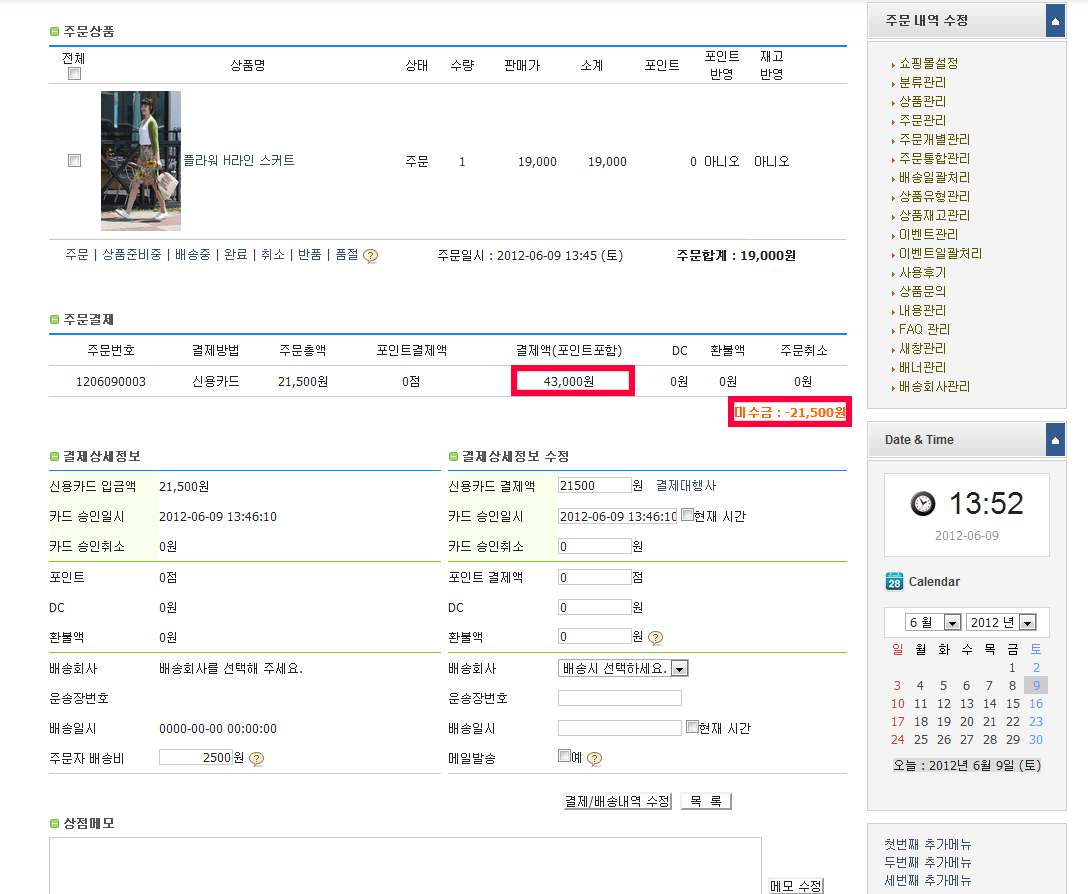Open 상품재고관리 from the sidebar menu
1088x894 pixels.
934,215
